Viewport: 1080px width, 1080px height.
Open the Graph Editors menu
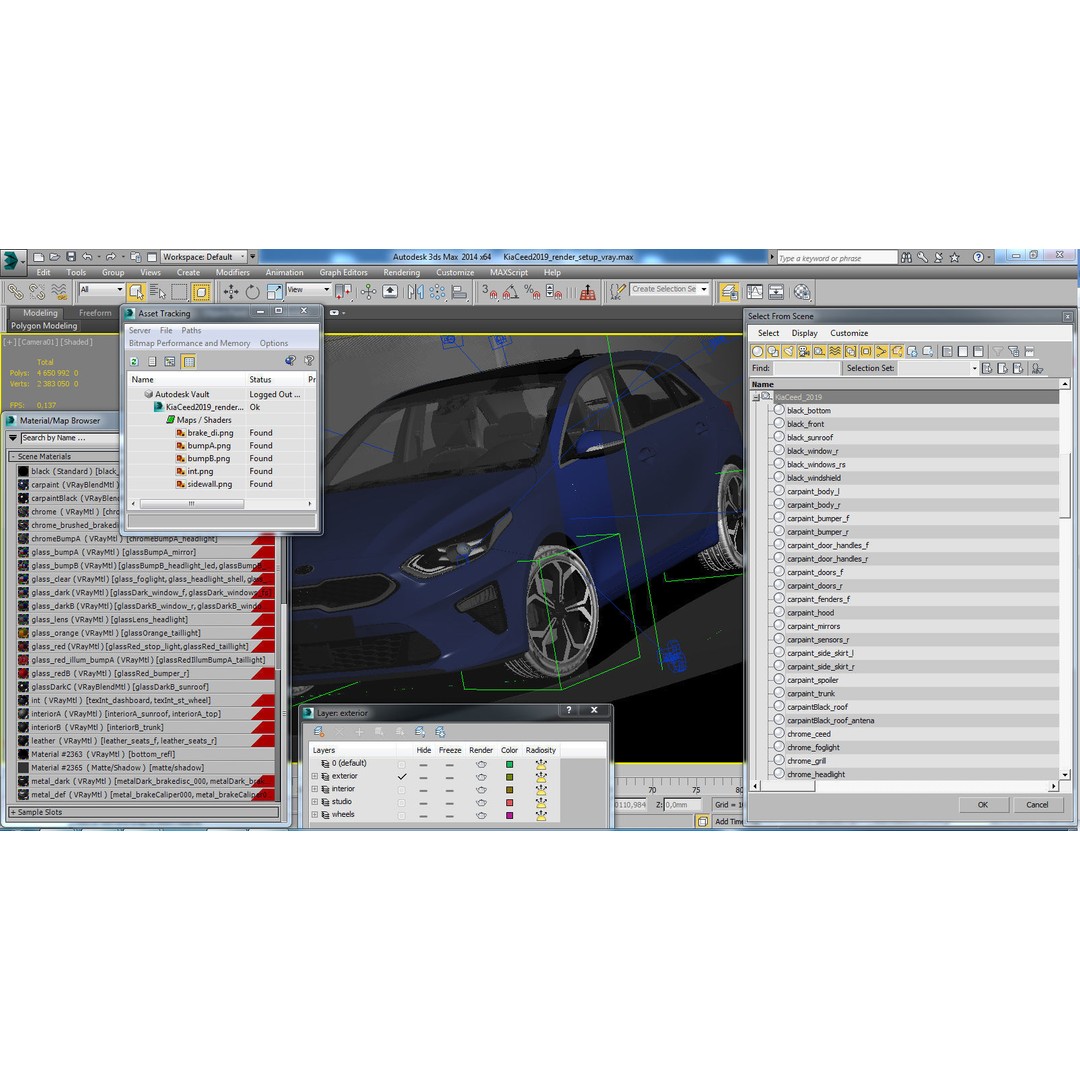point(343,273)
